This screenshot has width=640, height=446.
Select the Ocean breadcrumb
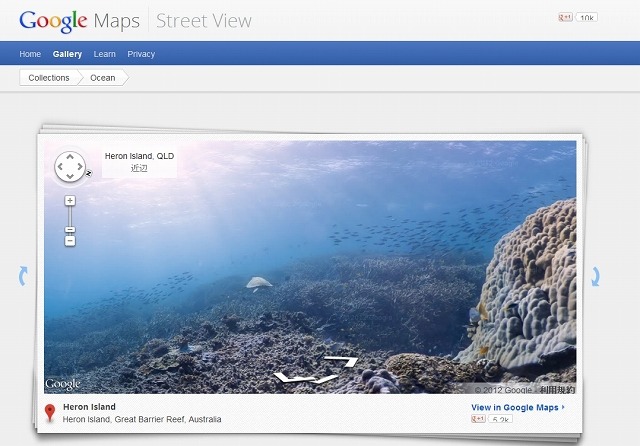coord(103,78)
